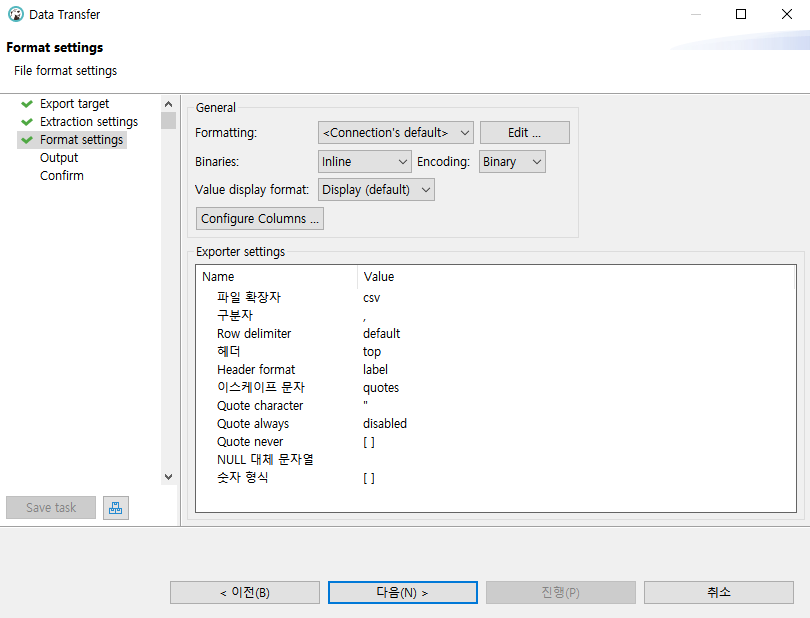
Task: Toggle the Quote never checkbox value
Action: (369, 442)
